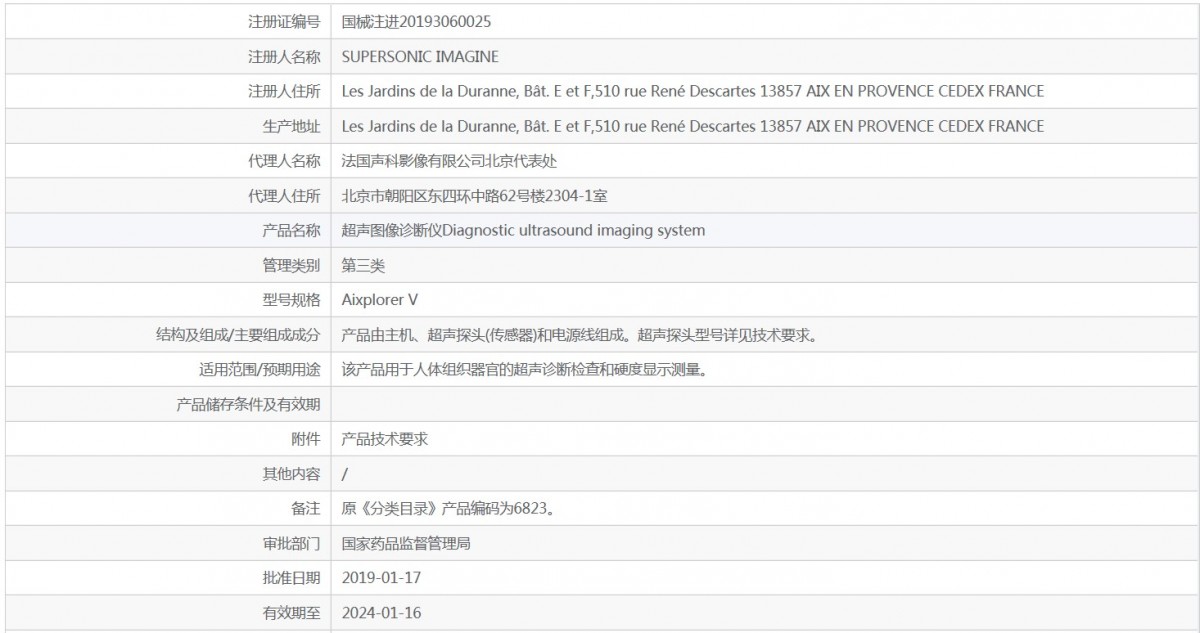Click the 产品储存条件及有效期 label
Screen dimensions: 1200x633
(249, 404)
